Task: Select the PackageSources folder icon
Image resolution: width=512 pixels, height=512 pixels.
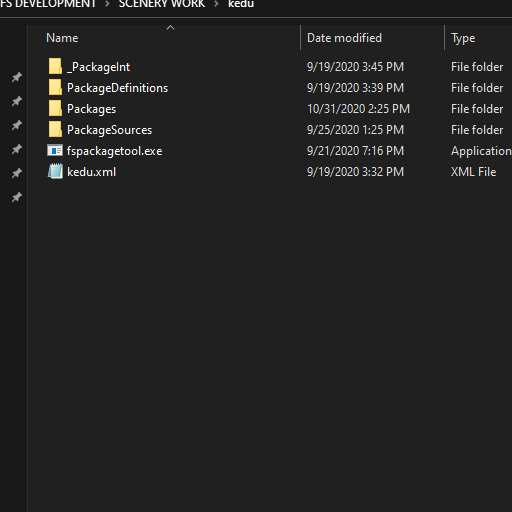Action: tap(55, 130)
